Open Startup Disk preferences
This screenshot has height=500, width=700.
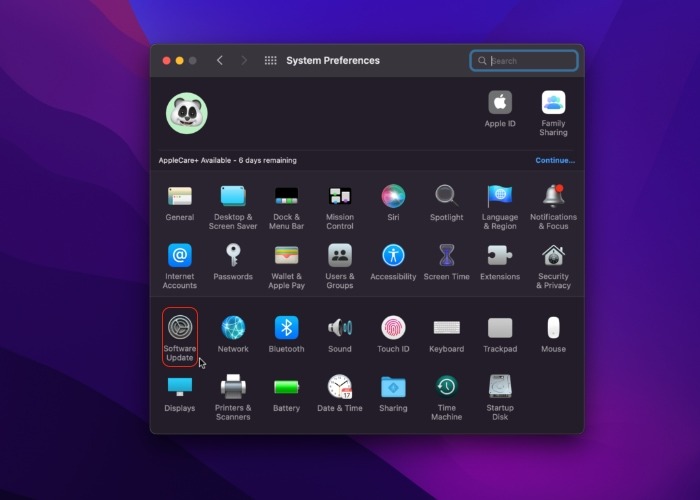coord(500,397)
